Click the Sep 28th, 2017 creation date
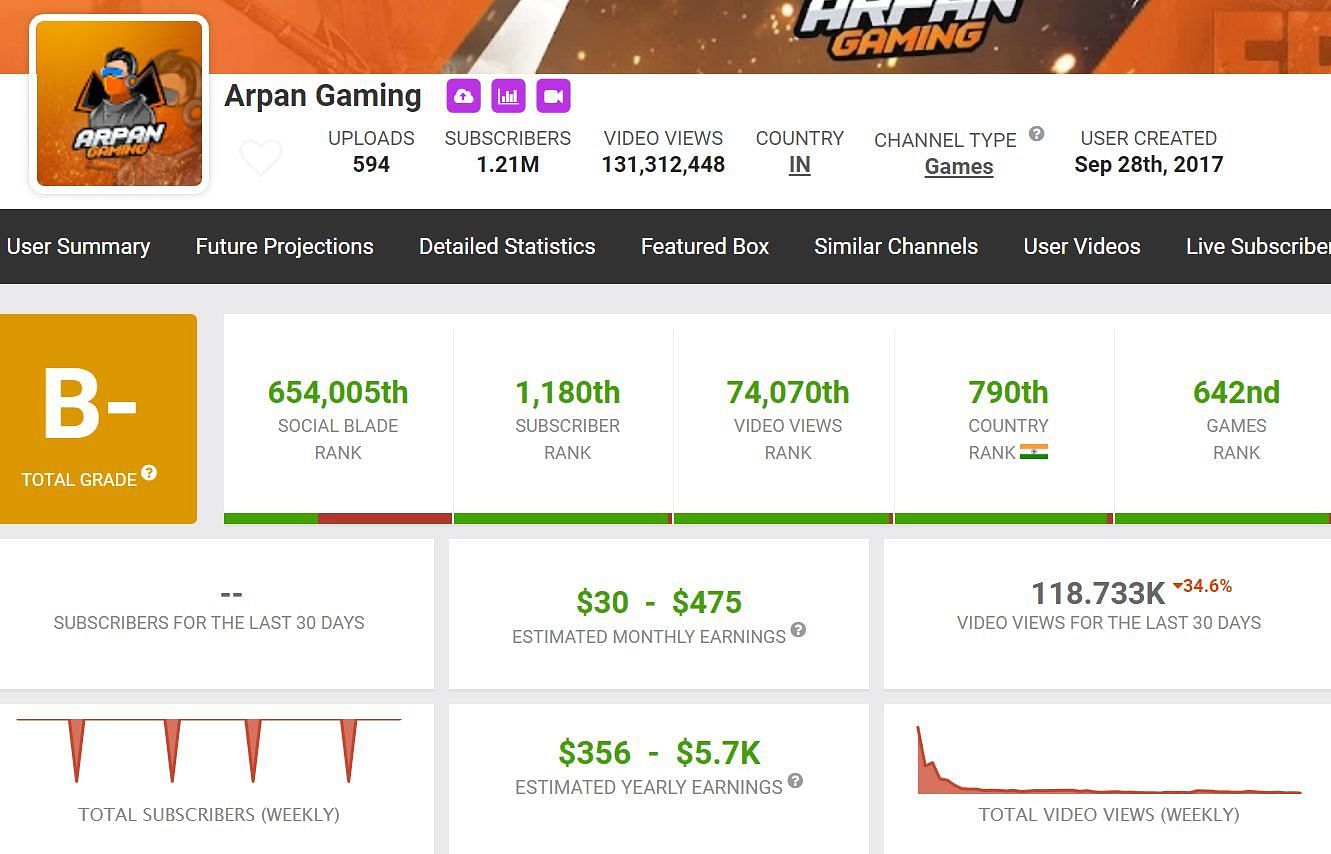Image resolution: width=1331 pixels, height=854 pixels. tap(1149, 164)
